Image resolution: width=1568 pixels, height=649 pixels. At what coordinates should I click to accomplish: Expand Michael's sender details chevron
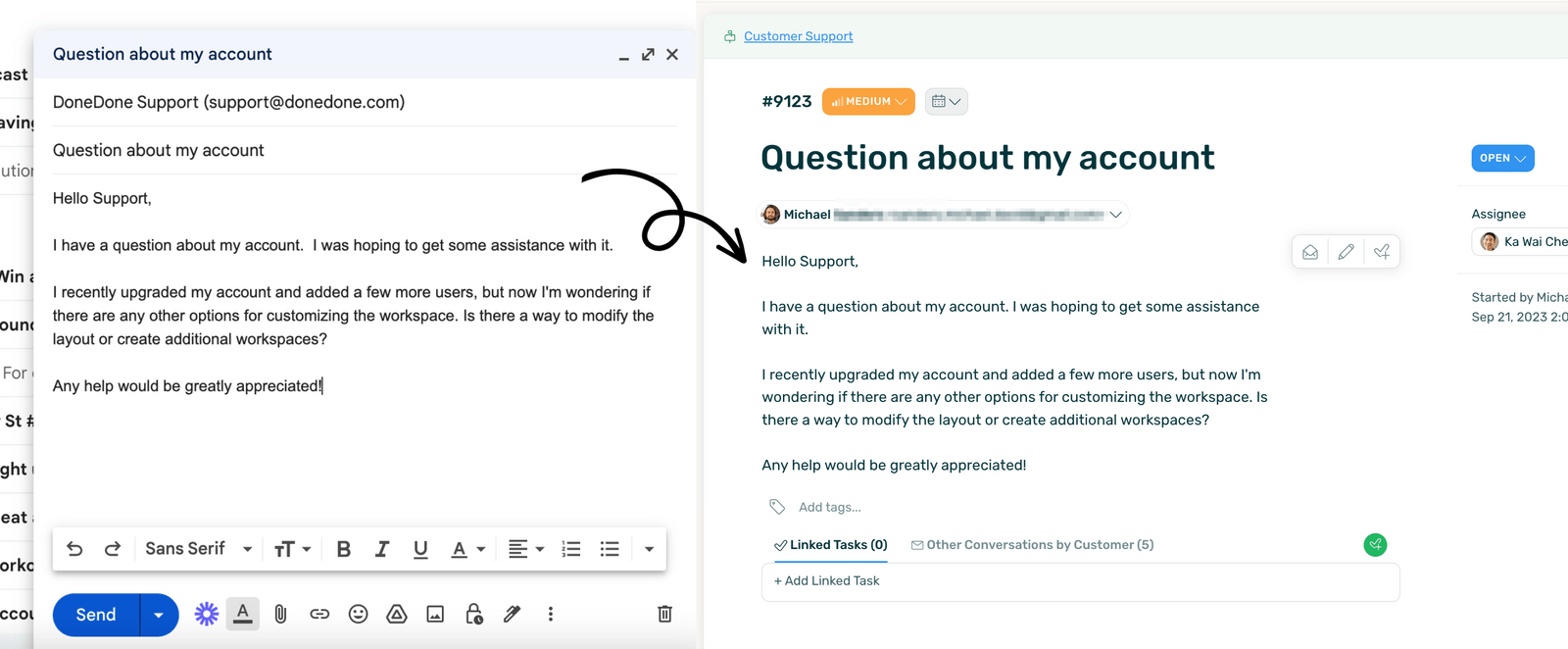tap(1115, 215)
